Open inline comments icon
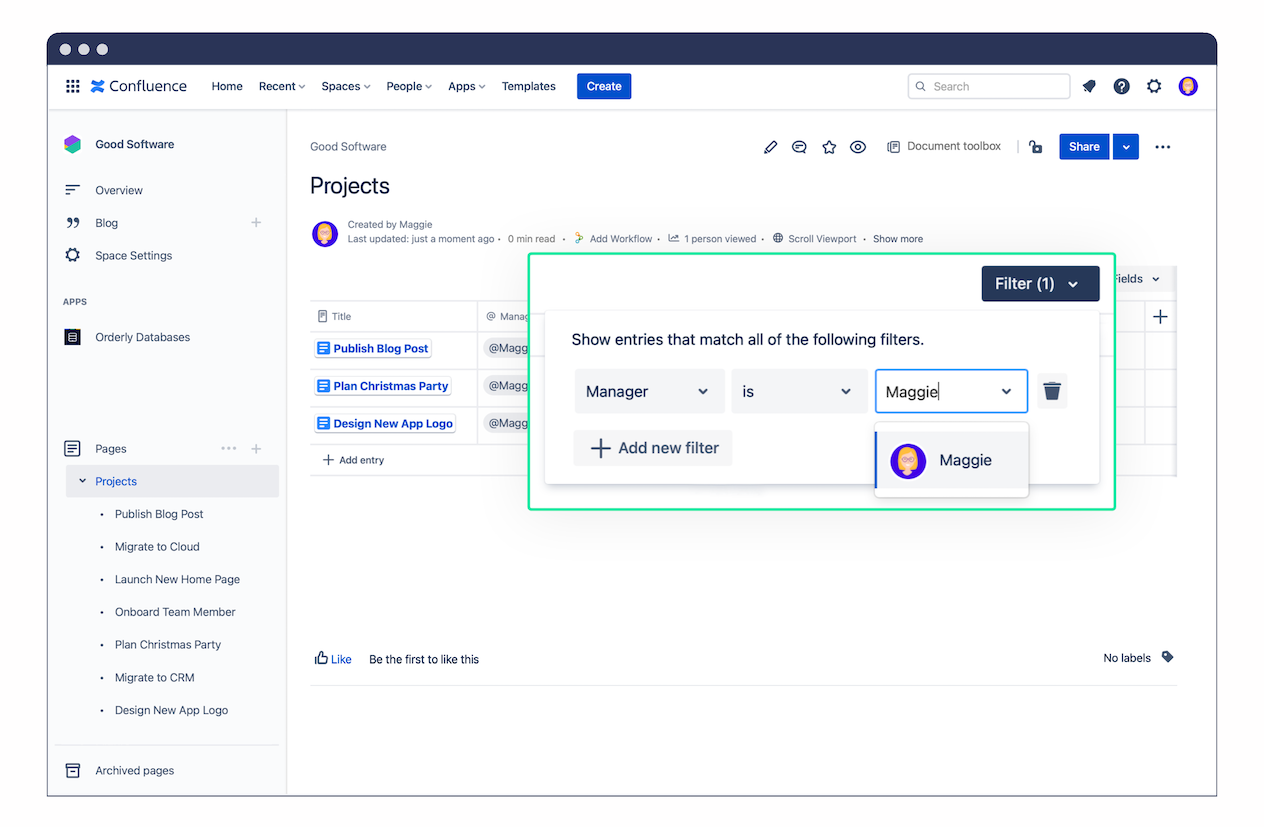The height and width of the screenshot is (827, 1264). [799, 146]
